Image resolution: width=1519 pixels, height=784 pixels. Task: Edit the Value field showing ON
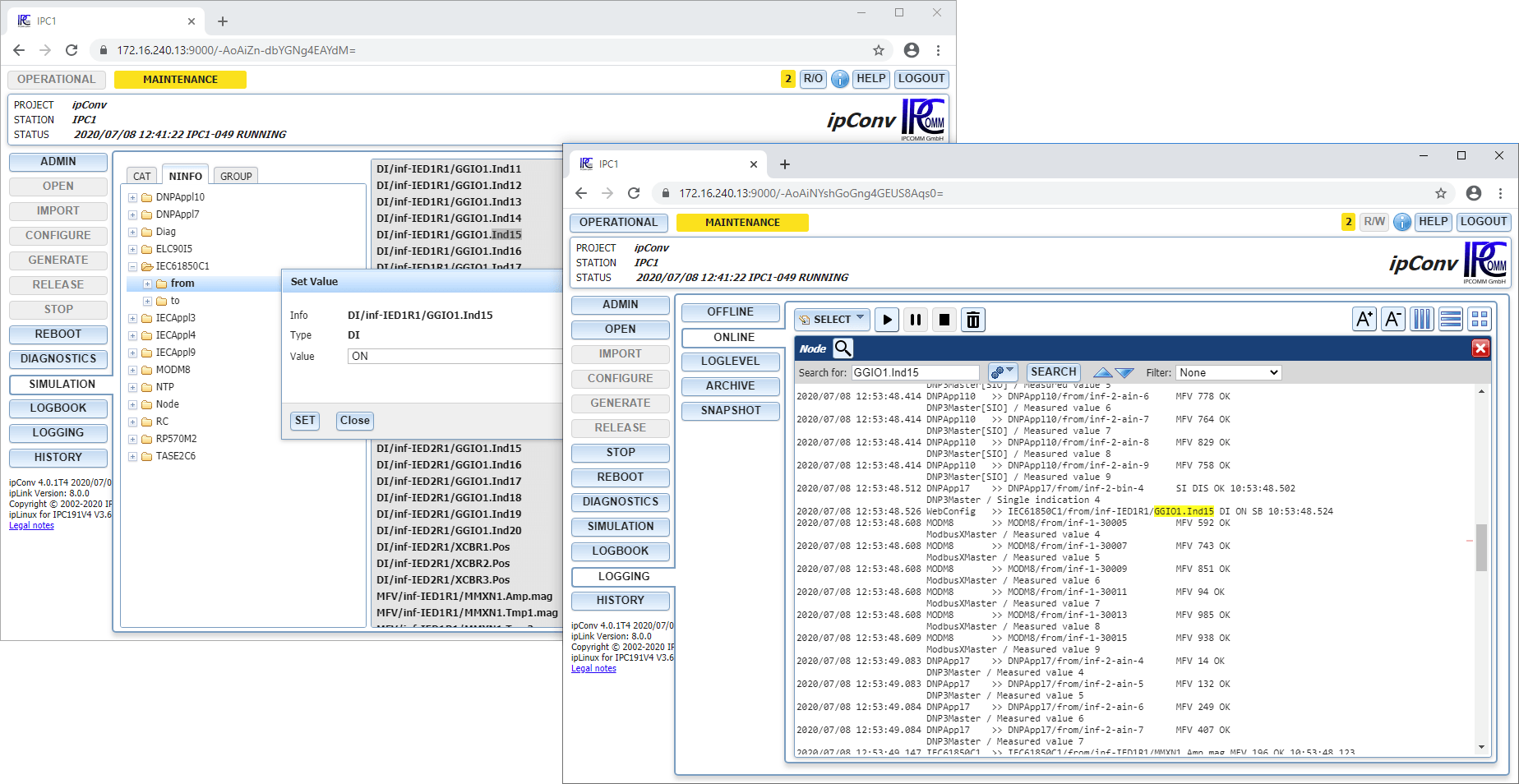click(x=455, y=357)
